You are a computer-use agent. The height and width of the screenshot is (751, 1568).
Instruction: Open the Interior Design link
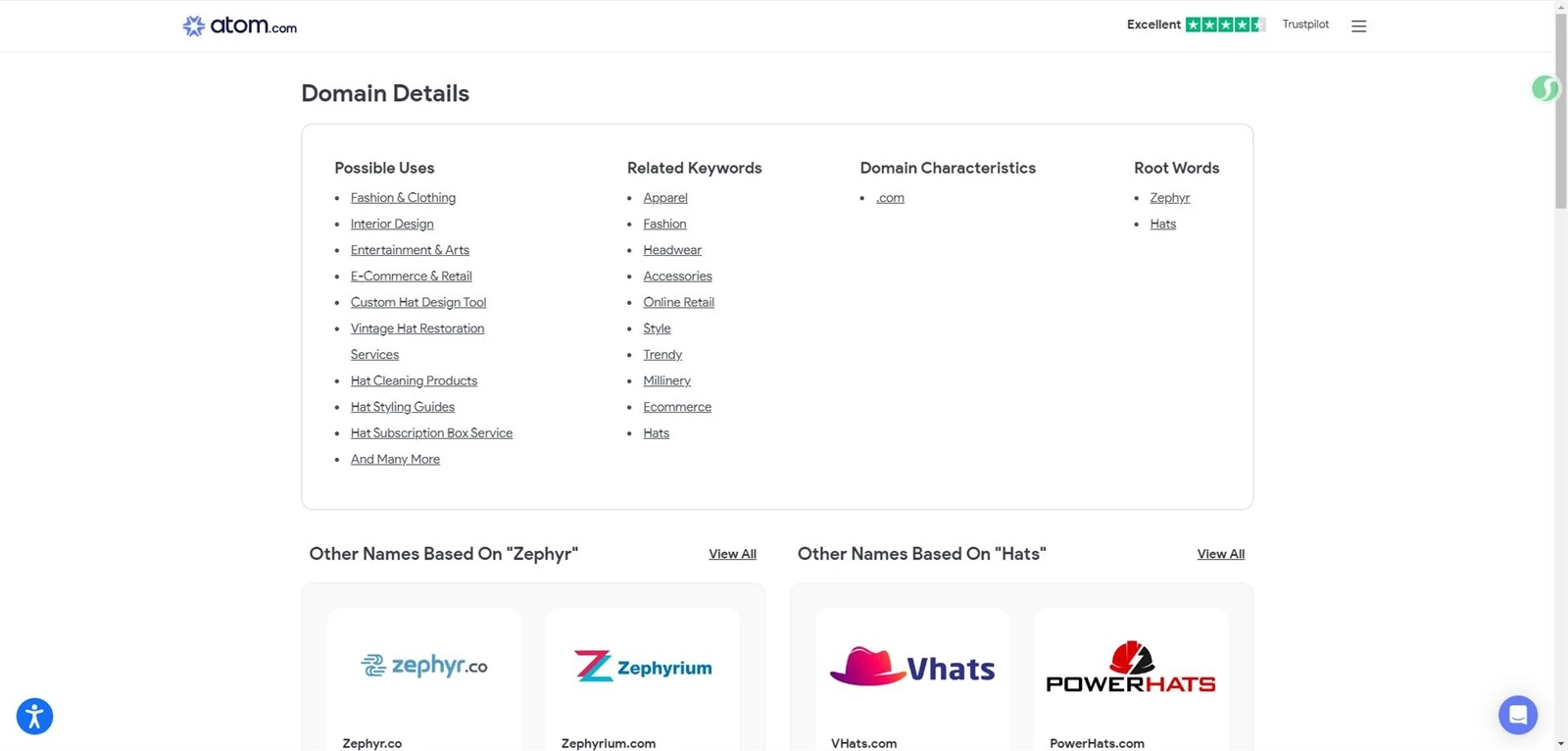click(x=392, y=225)
